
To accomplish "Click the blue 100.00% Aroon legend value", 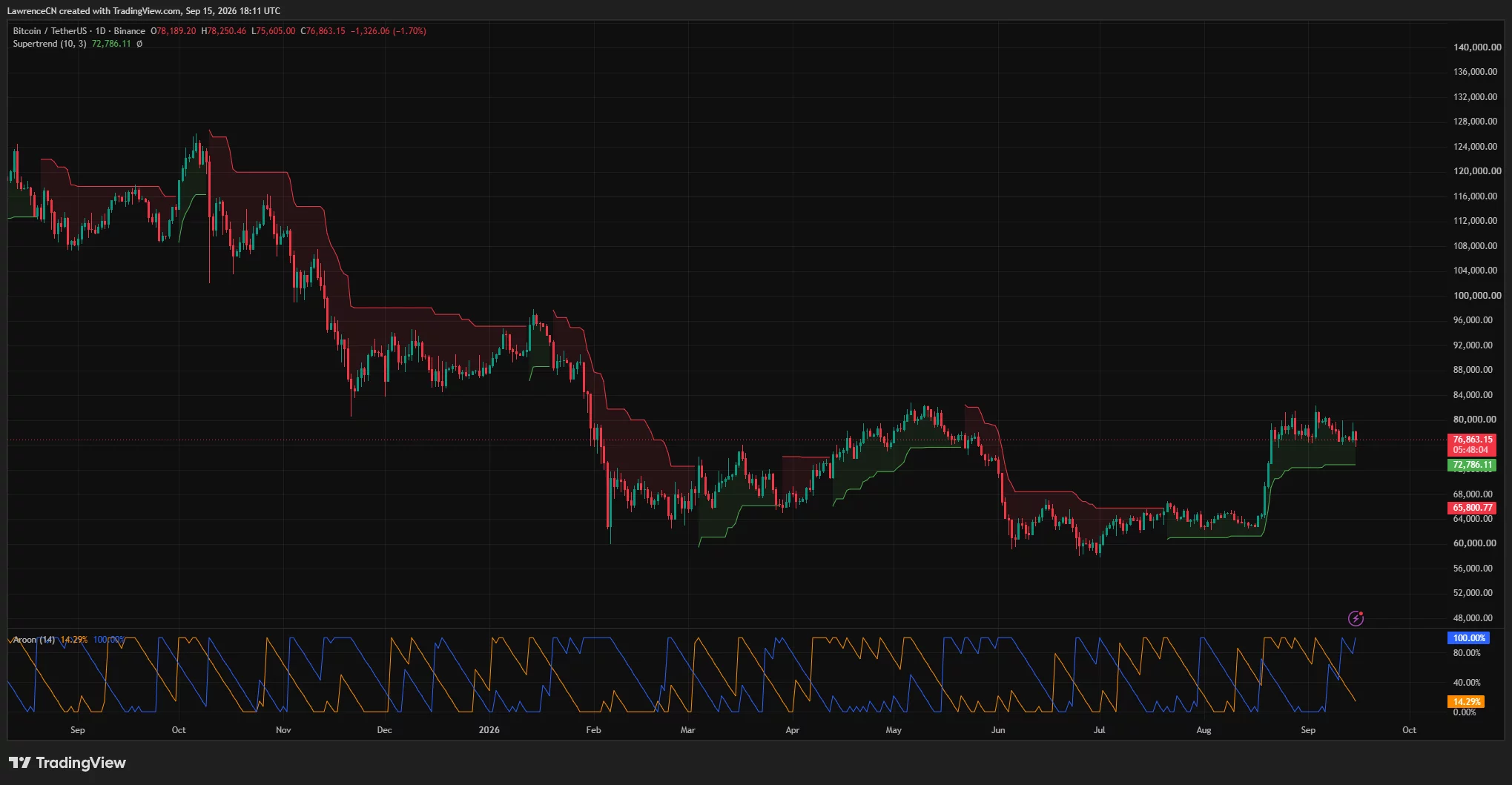I will [109, 640].
